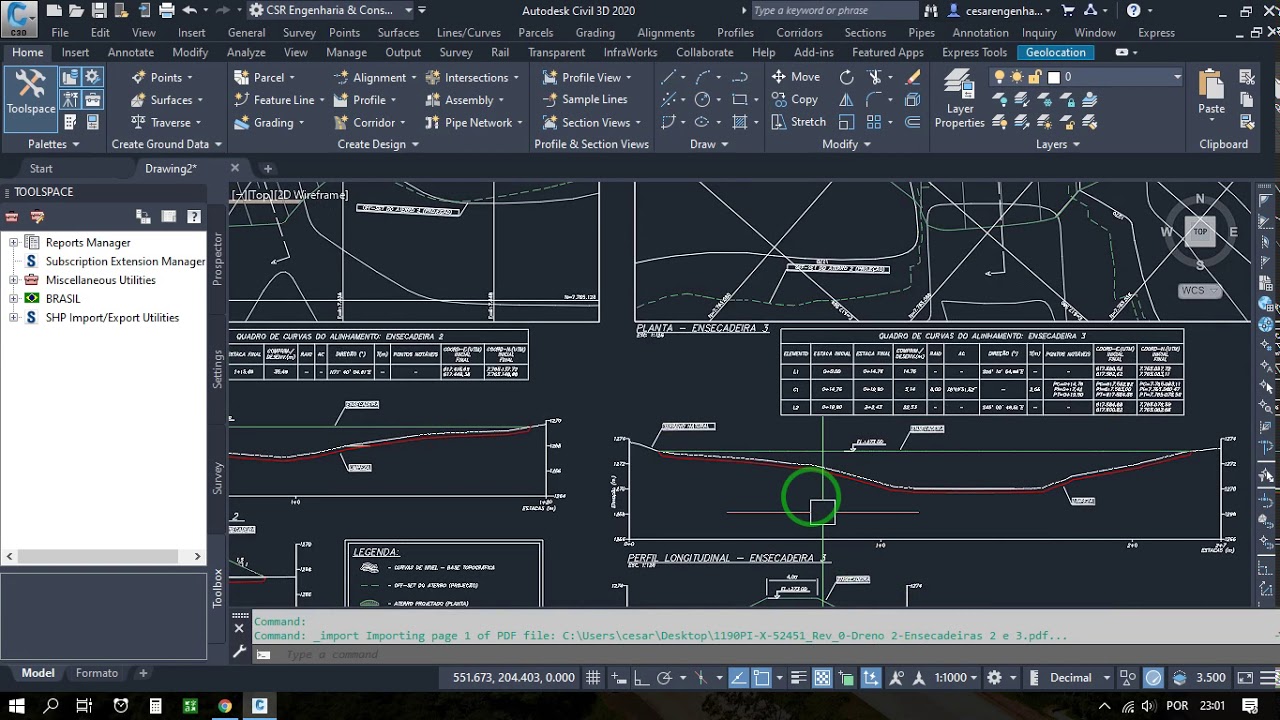Screen dimensions: 1280x720
Task: Click the customization hamburger icon in status bar
Action: tap(1269, 677)
